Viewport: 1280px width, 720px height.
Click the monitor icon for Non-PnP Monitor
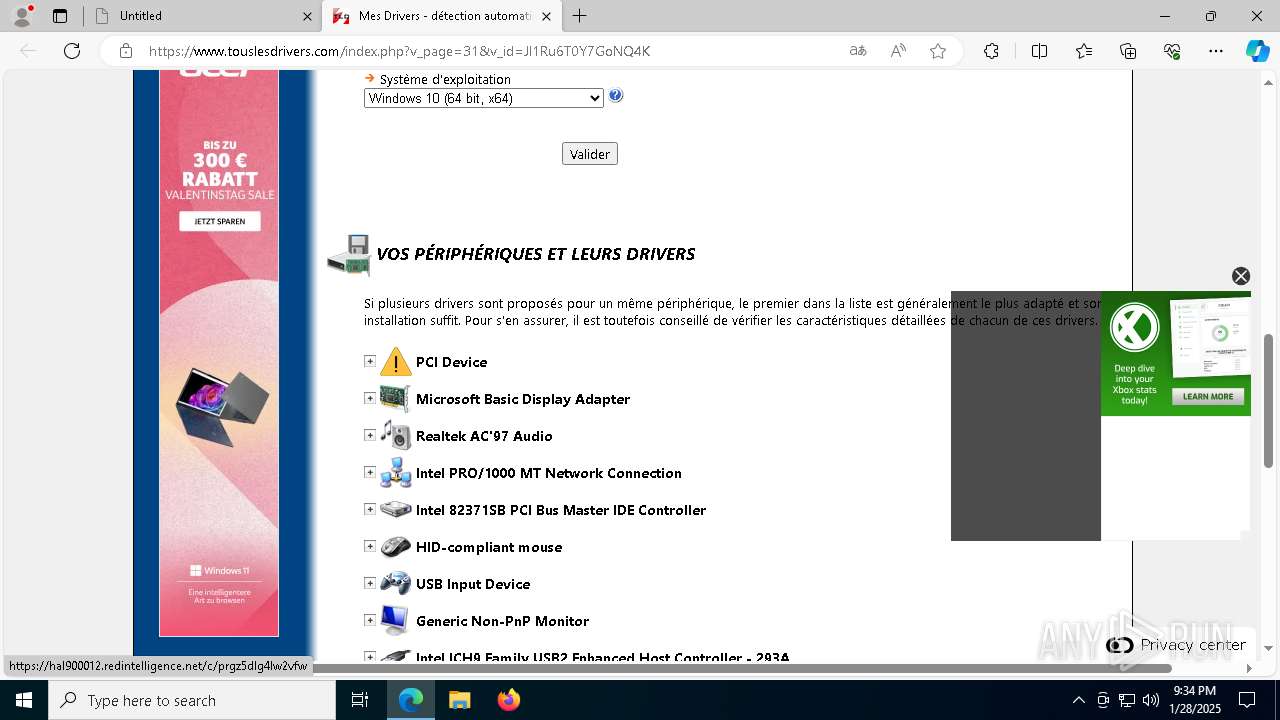[396, 620]
